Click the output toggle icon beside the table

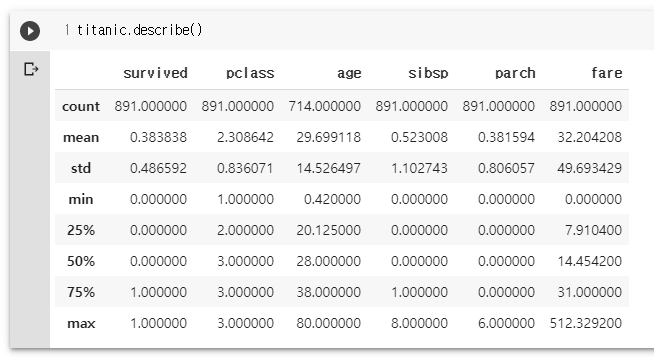click(x=31, y=69)
